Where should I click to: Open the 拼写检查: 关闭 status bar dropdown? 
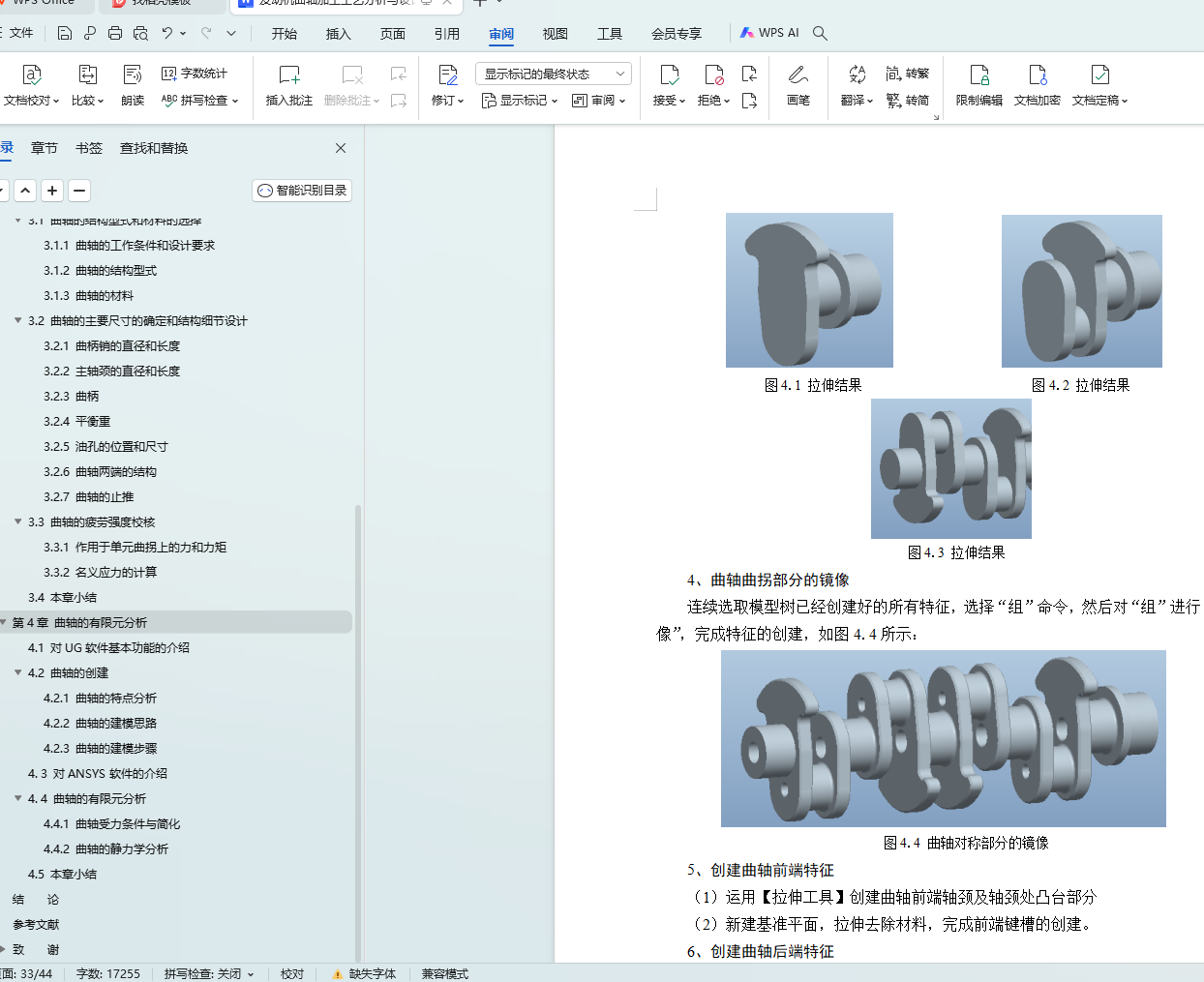click(209, 974)
